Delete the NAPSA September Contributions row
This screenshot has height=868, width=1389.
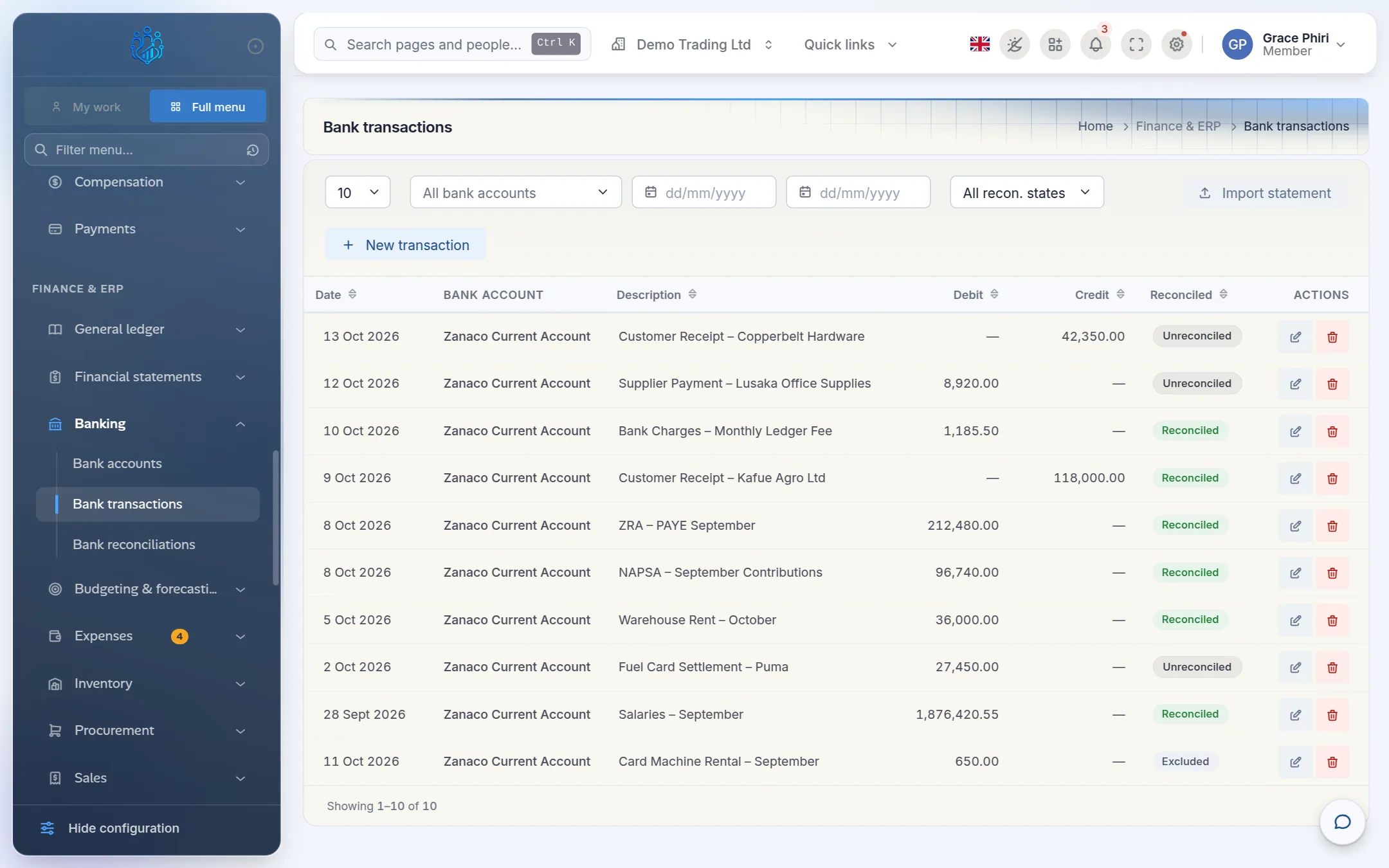point(1332,573)
